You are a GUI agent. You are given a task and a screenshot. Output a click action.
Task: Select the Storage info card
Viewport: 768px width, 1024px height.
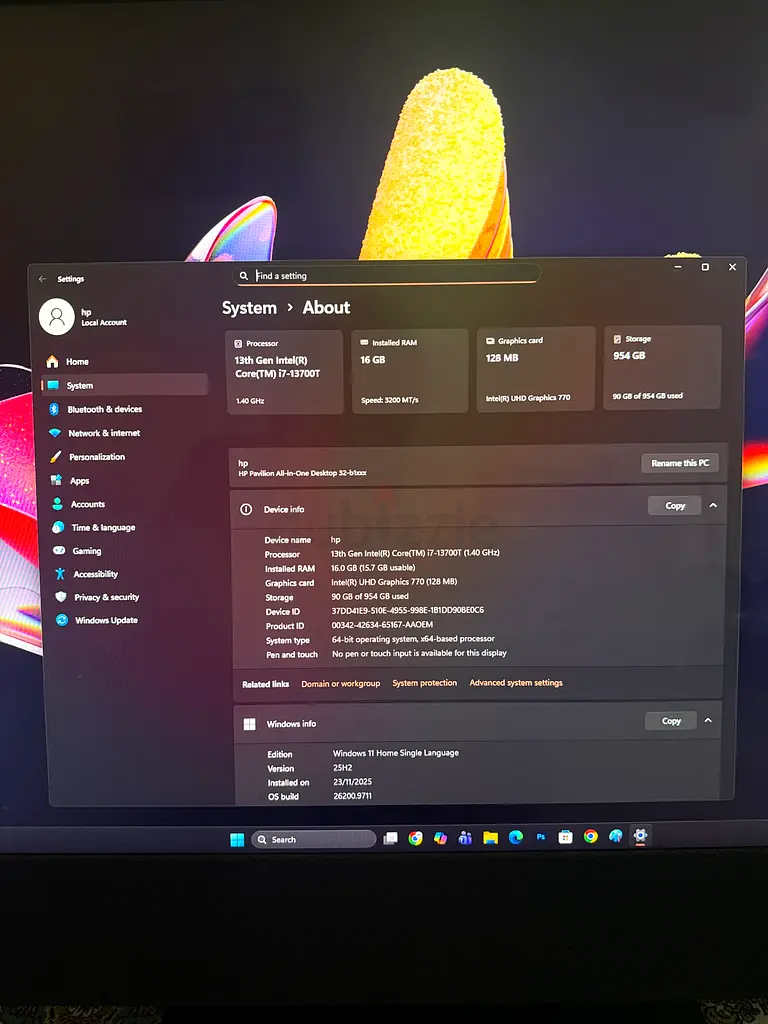pyautogui.click(x=662, y=367)
